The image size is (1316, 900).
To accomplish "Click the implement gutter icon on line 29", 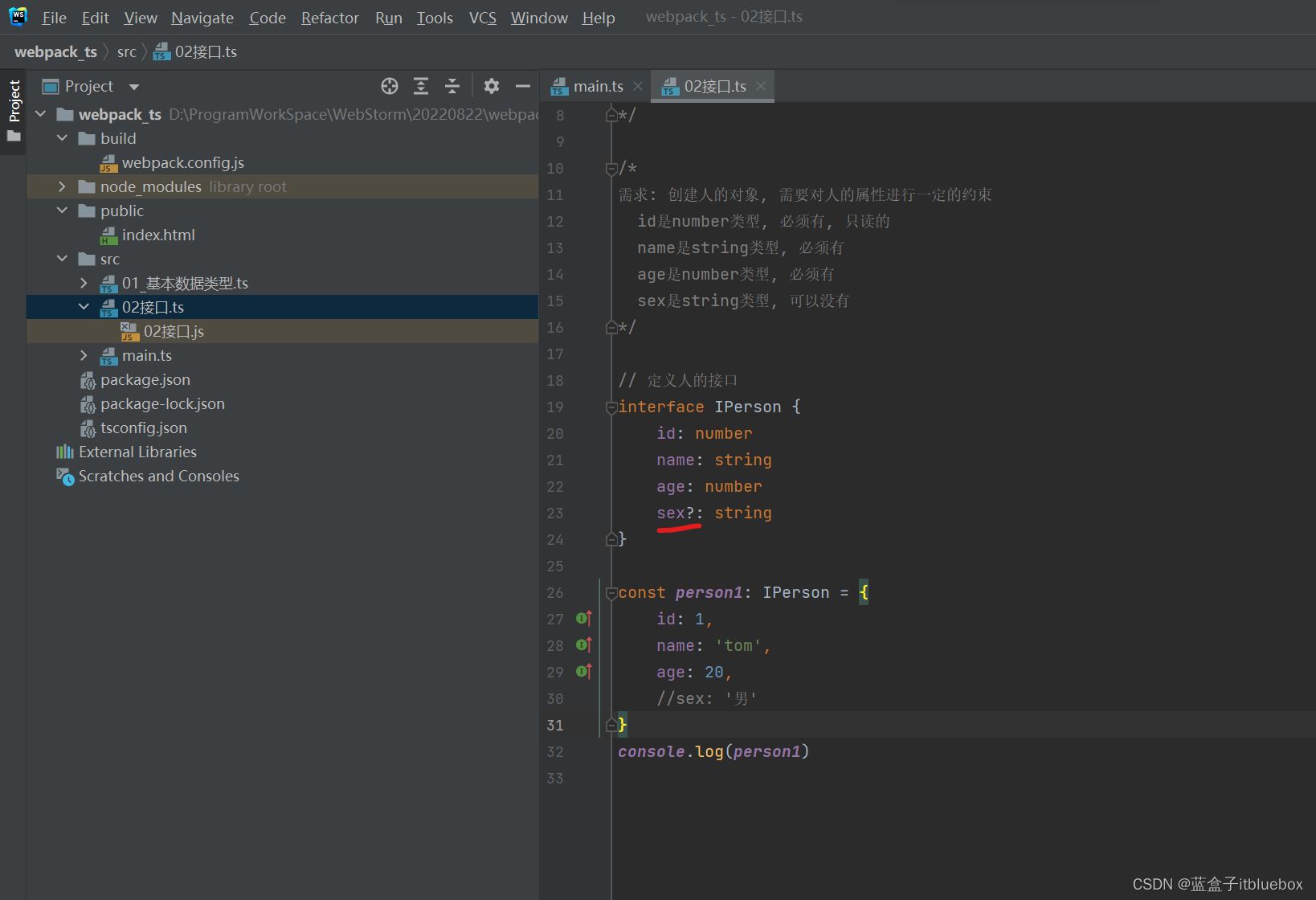I will click(584, 672).
